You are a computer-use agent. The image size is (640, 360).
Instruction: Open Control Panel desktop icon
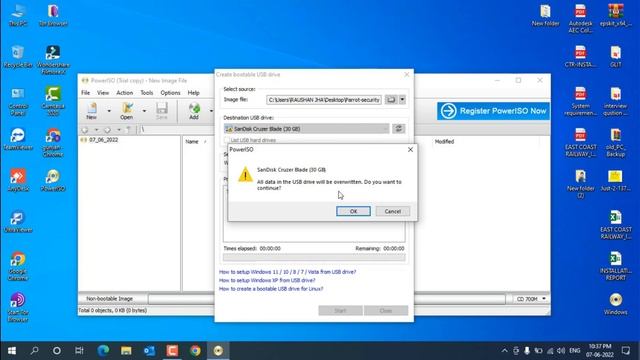18,101
